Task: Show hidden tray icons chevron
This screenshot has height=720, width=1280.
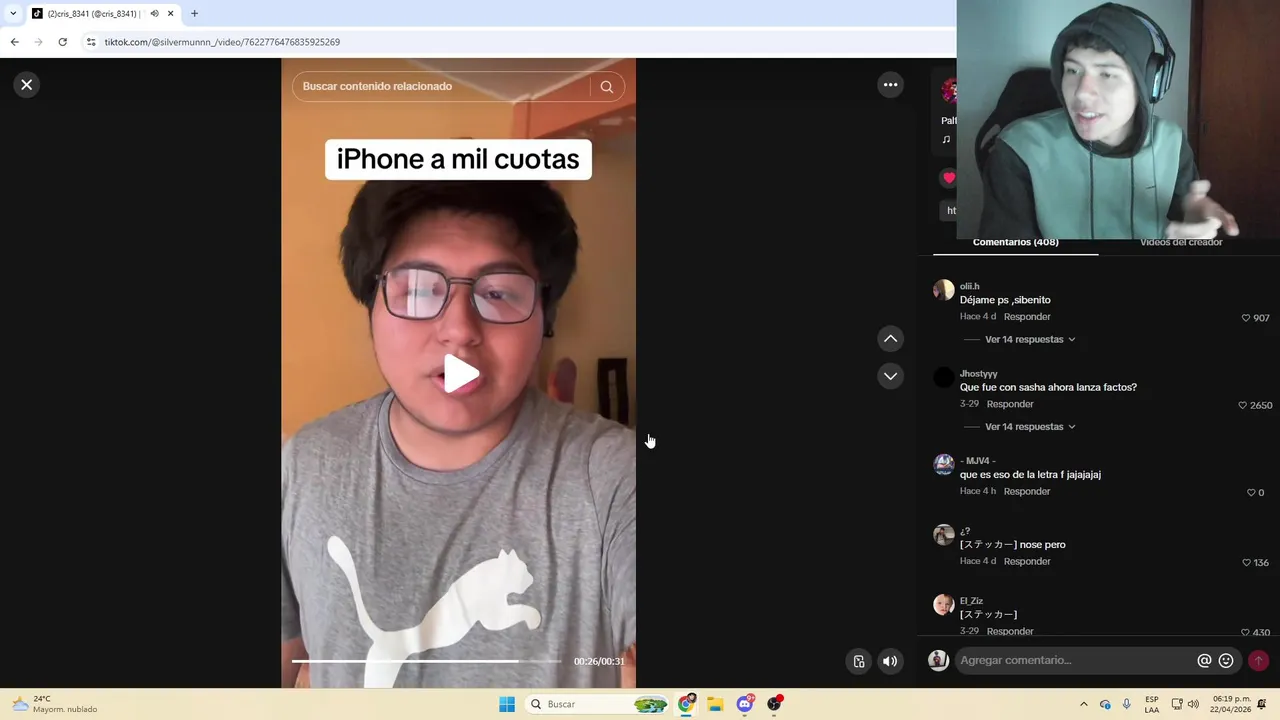Action: (1083, 704)
